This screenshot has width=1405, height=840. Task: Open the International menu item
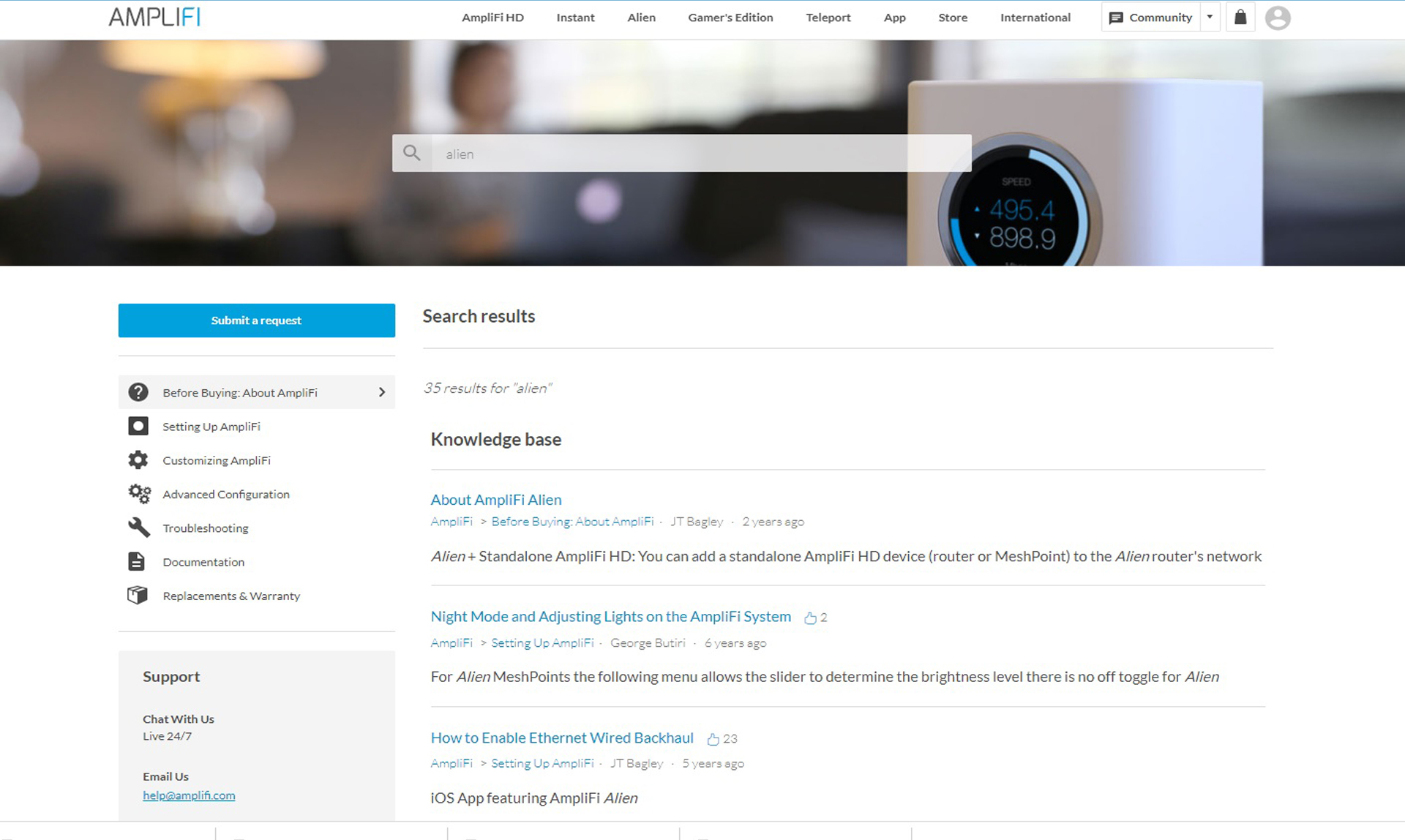click(x=1035, y=18)
